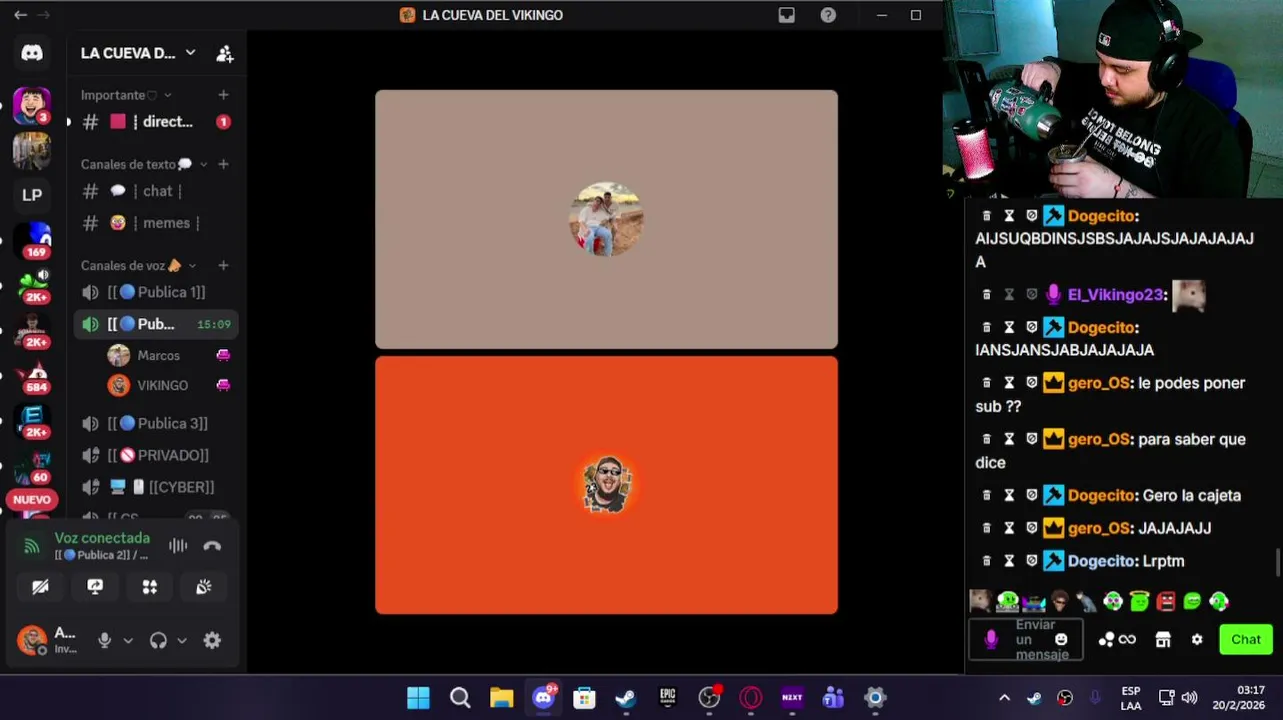Timeout gero_OS JAJAJAJJ message hourglass
Image resolution: width=1283 pixels, height=720 pixels.
click(1009, 528)
